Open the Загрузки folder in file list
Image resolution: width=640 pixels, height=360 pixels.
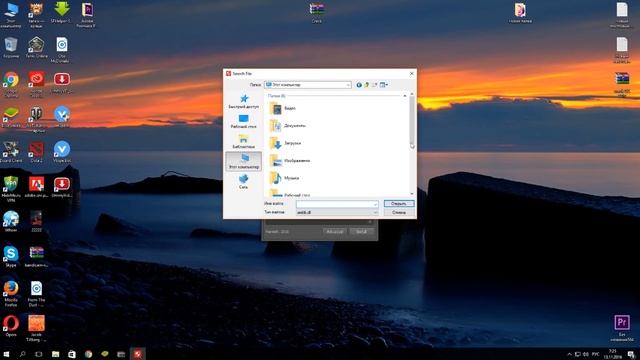pyautogui.click(x=285, y=143)
